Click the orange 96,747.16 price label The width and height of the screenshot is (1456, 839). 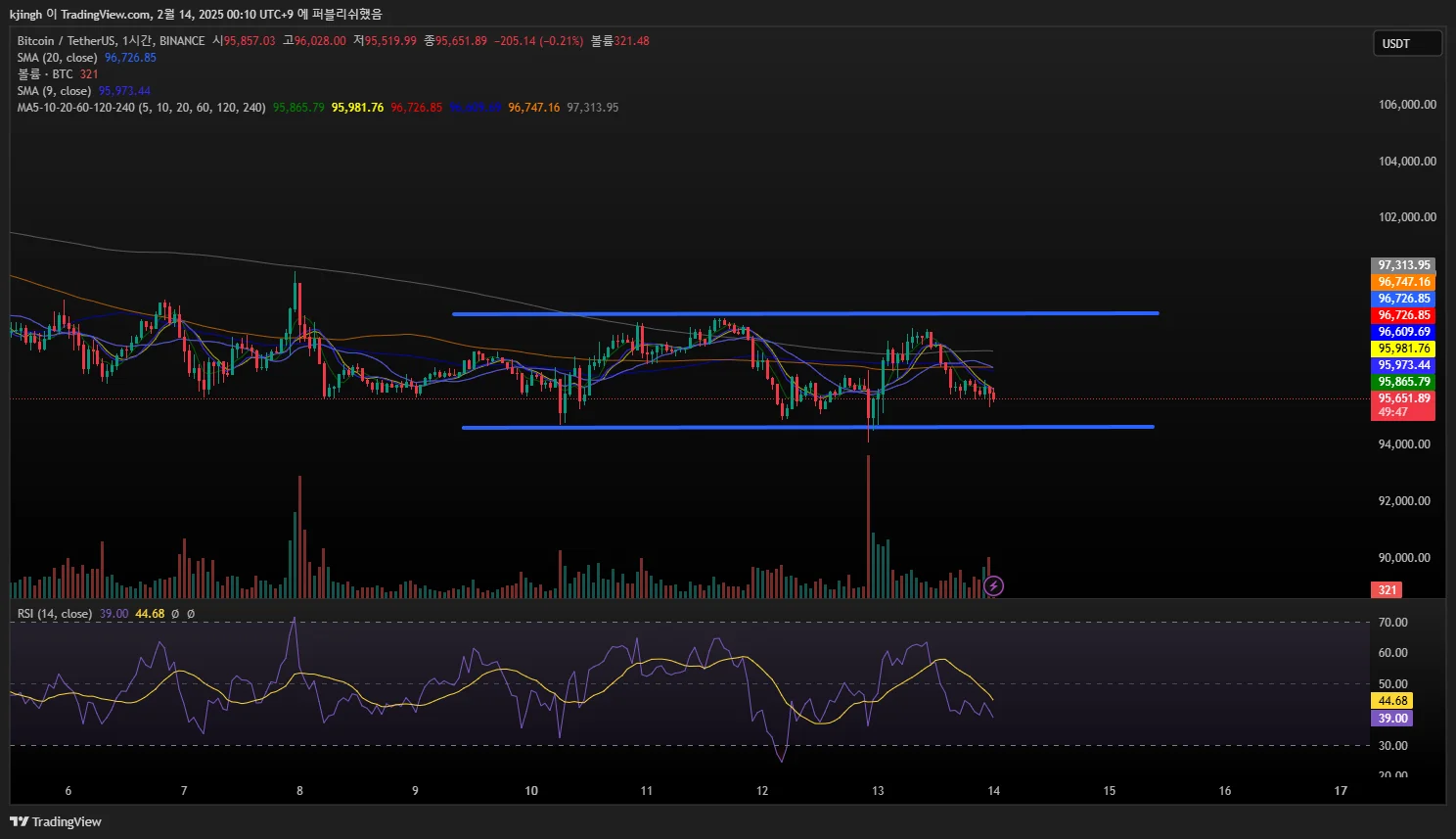click(x=1403, y=282)
